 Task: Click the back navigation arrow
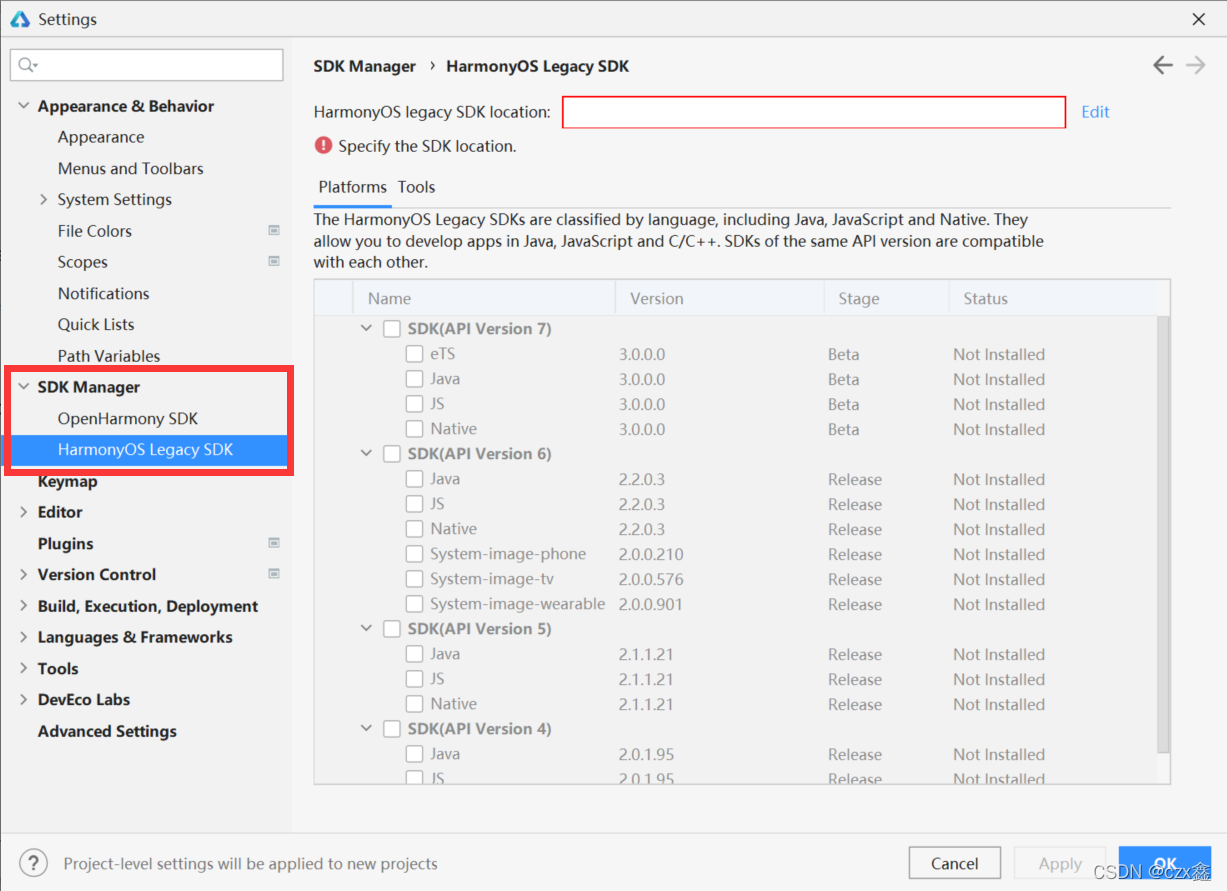[x=1162, y=65]
